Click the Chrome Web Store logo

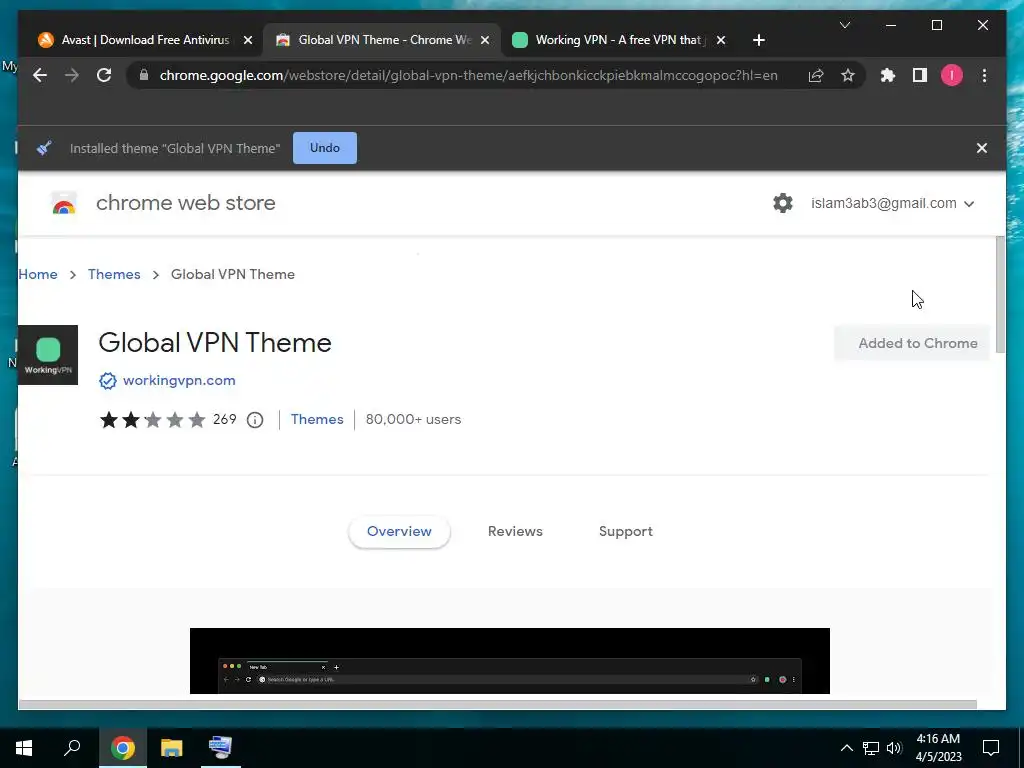pos(63,204)
